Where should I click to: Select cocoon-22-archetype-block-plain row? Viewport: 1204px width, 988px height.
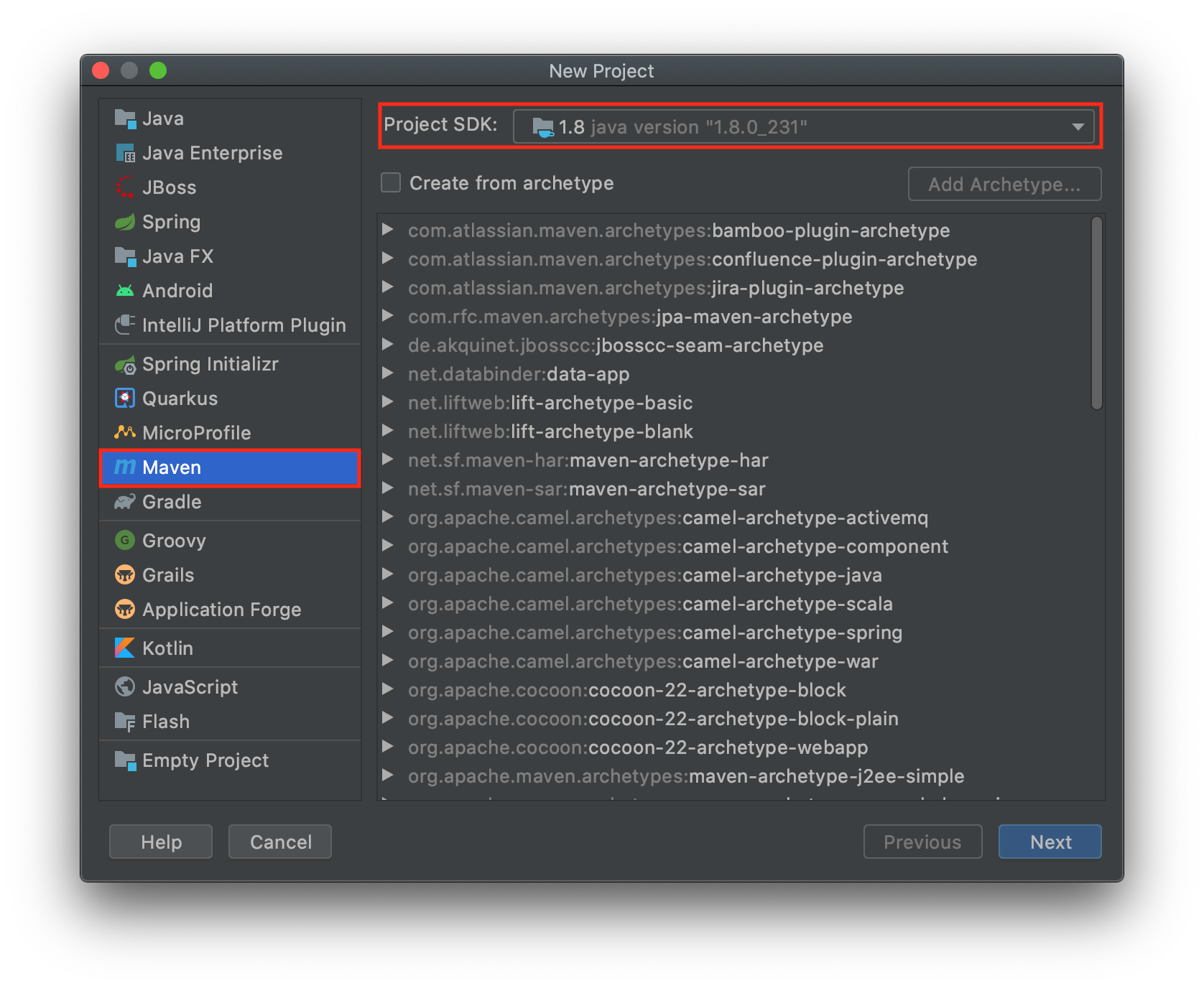click(x=734, y=719)
